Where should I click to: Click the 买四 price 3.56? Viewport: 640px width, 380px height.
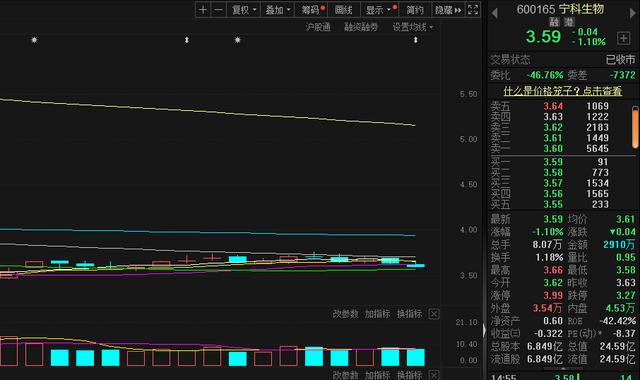pos(553,194)
